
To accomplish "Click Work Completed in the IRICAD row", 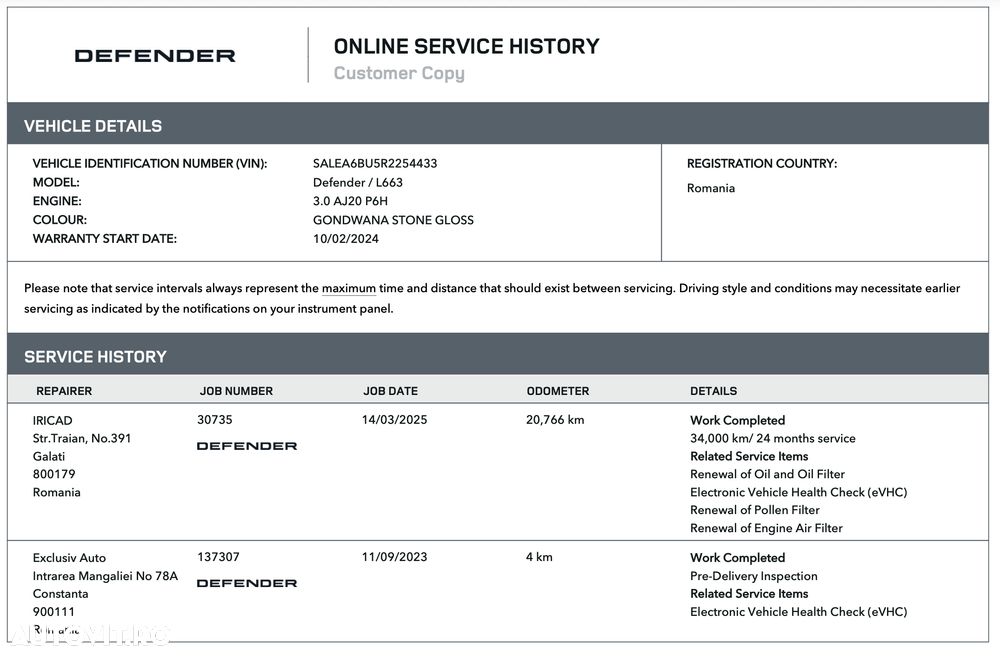I will pyautogui.click(x=737, y=421).
